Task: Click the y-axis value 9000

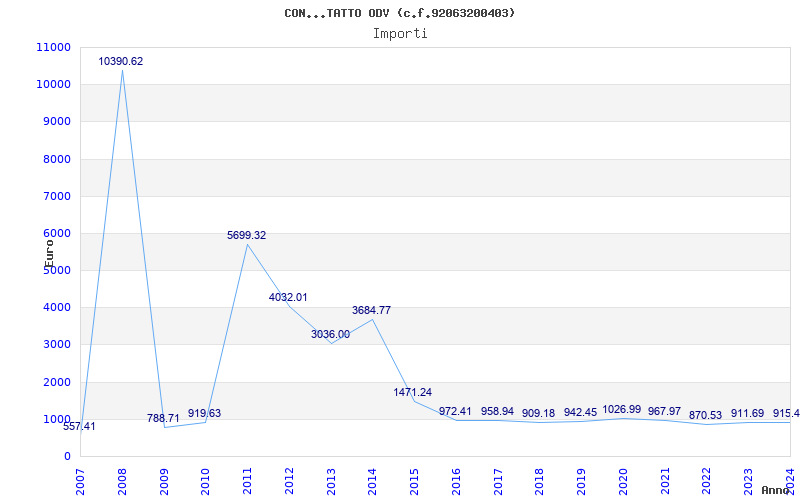Action: (x=56, y=122)
